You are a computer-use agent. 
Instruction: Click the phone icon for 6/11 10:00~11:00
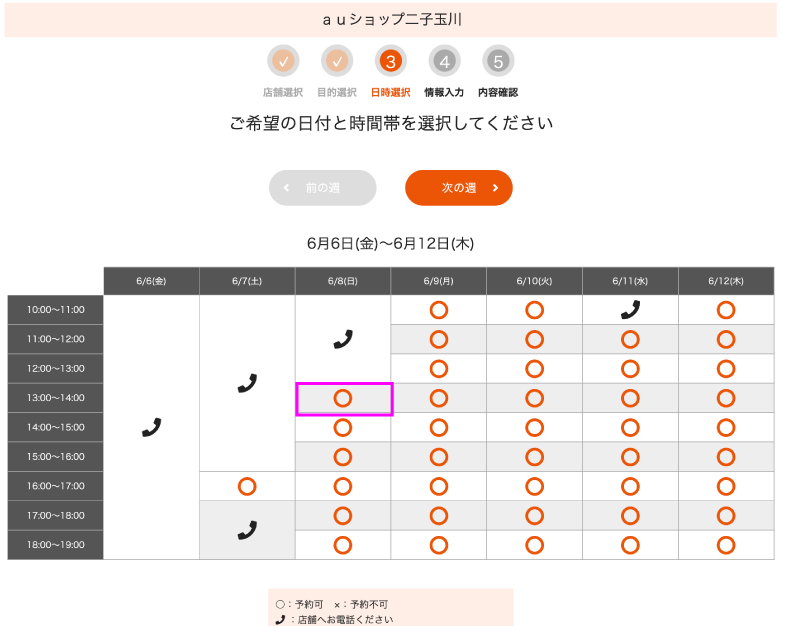[630, 309]
